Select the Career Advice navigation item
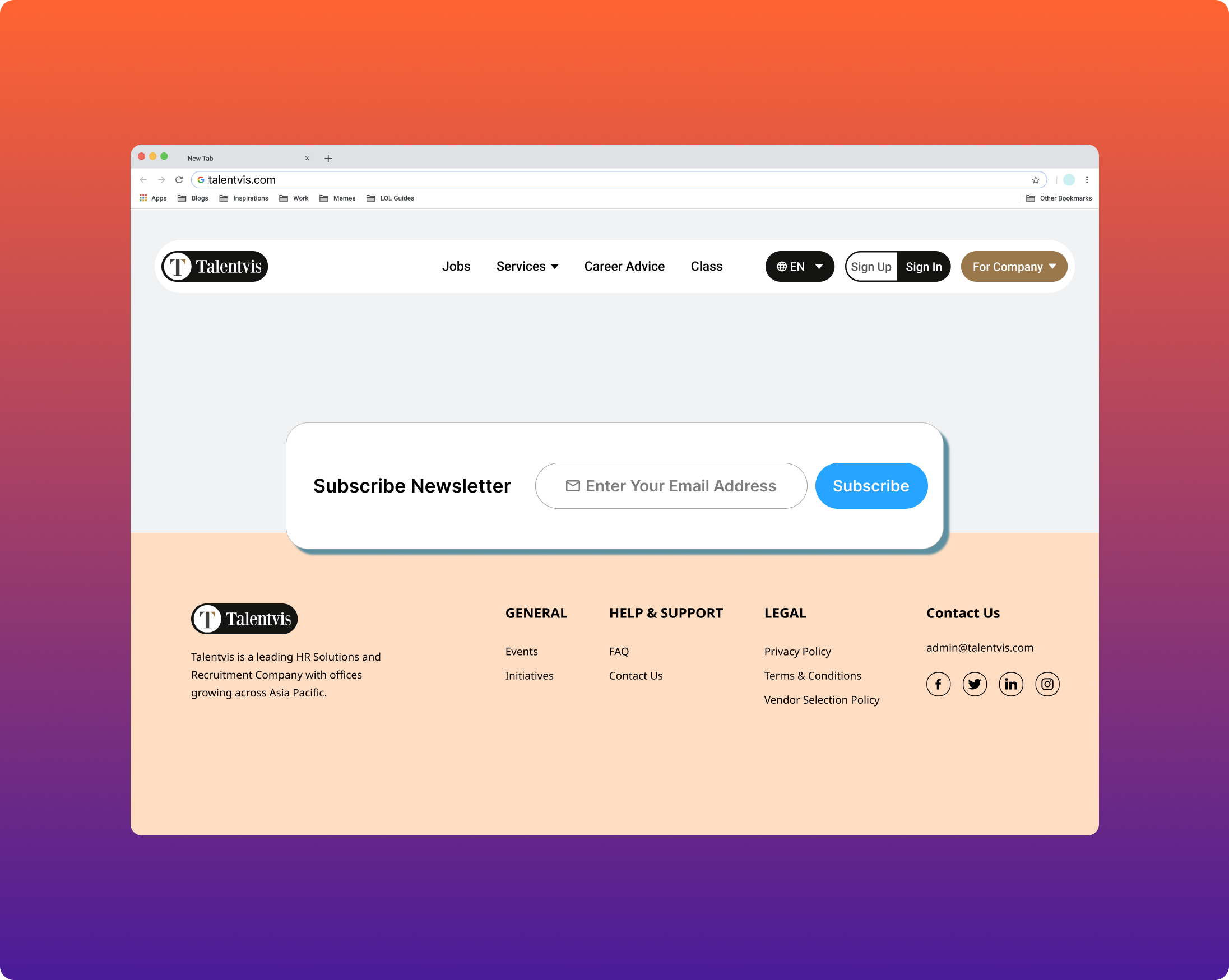This screenshot has width=1229, height=980. click(x=625, y=266)
